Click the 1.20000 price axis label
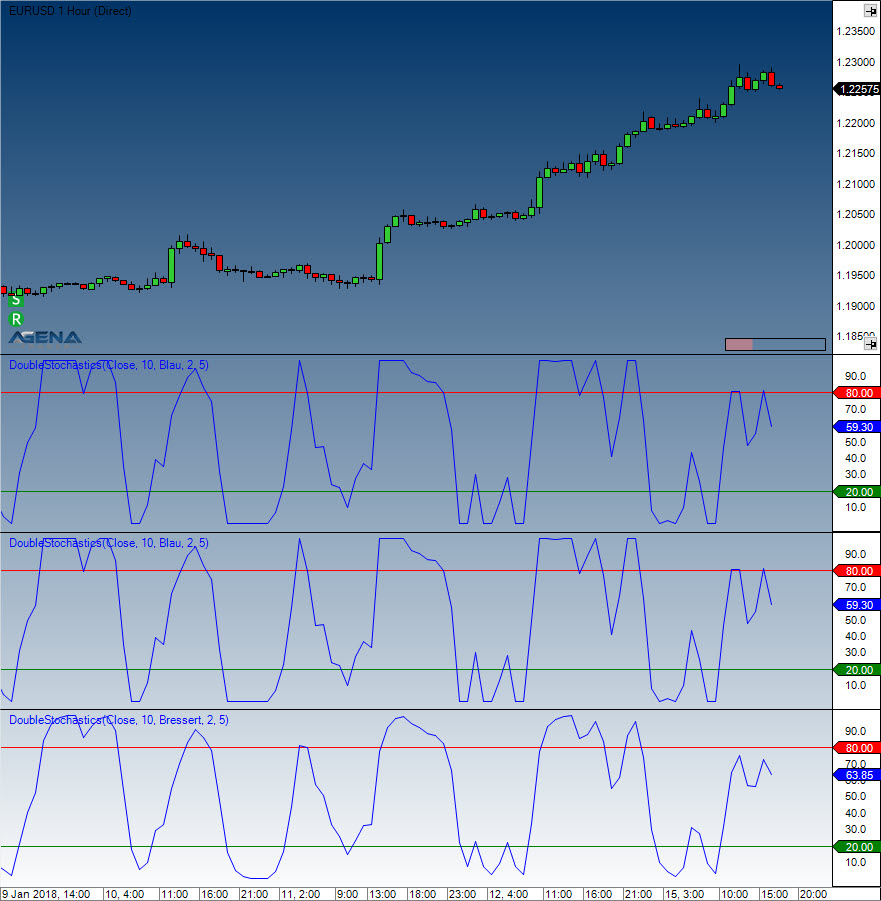This screenshot has height=901, width=881. point(856,245)
